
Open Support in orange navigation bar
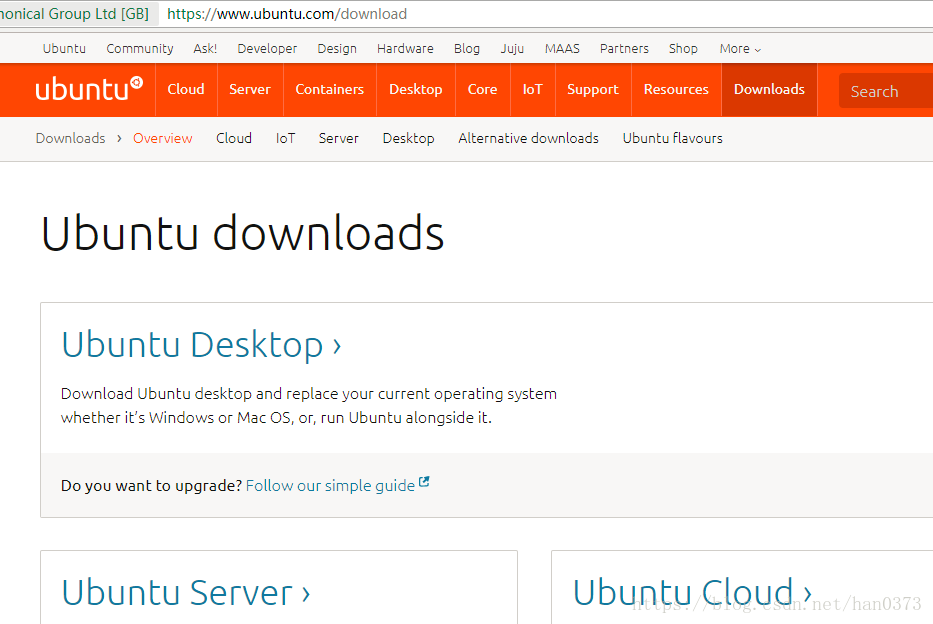pos(593,89)
